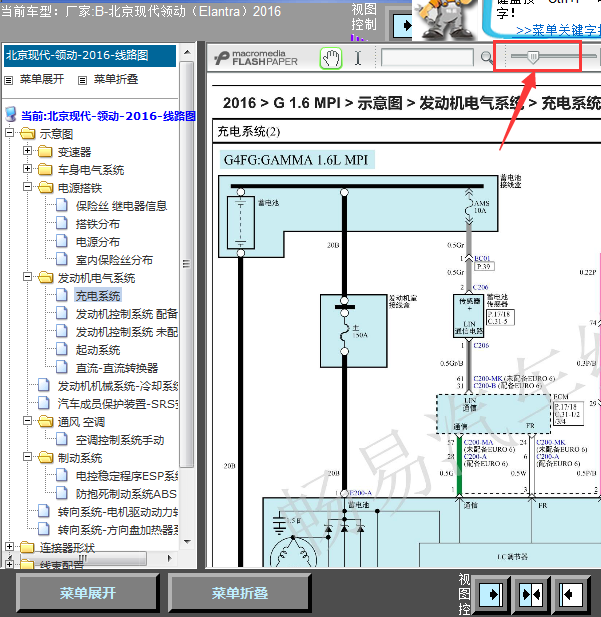Click the document icon beside 电源分布

(62, 241)
